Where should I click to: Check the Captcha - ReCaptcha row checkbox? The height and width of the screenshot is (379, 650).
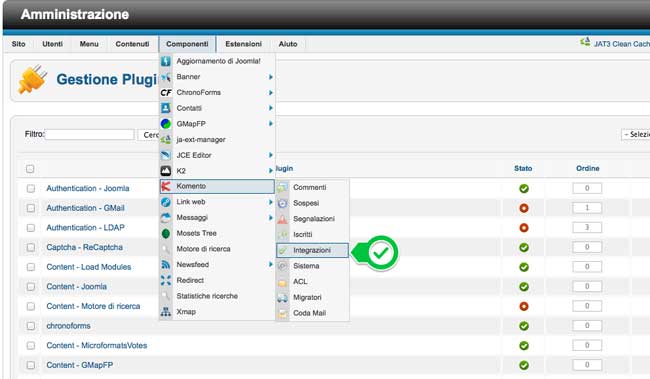tap(31, 248)
